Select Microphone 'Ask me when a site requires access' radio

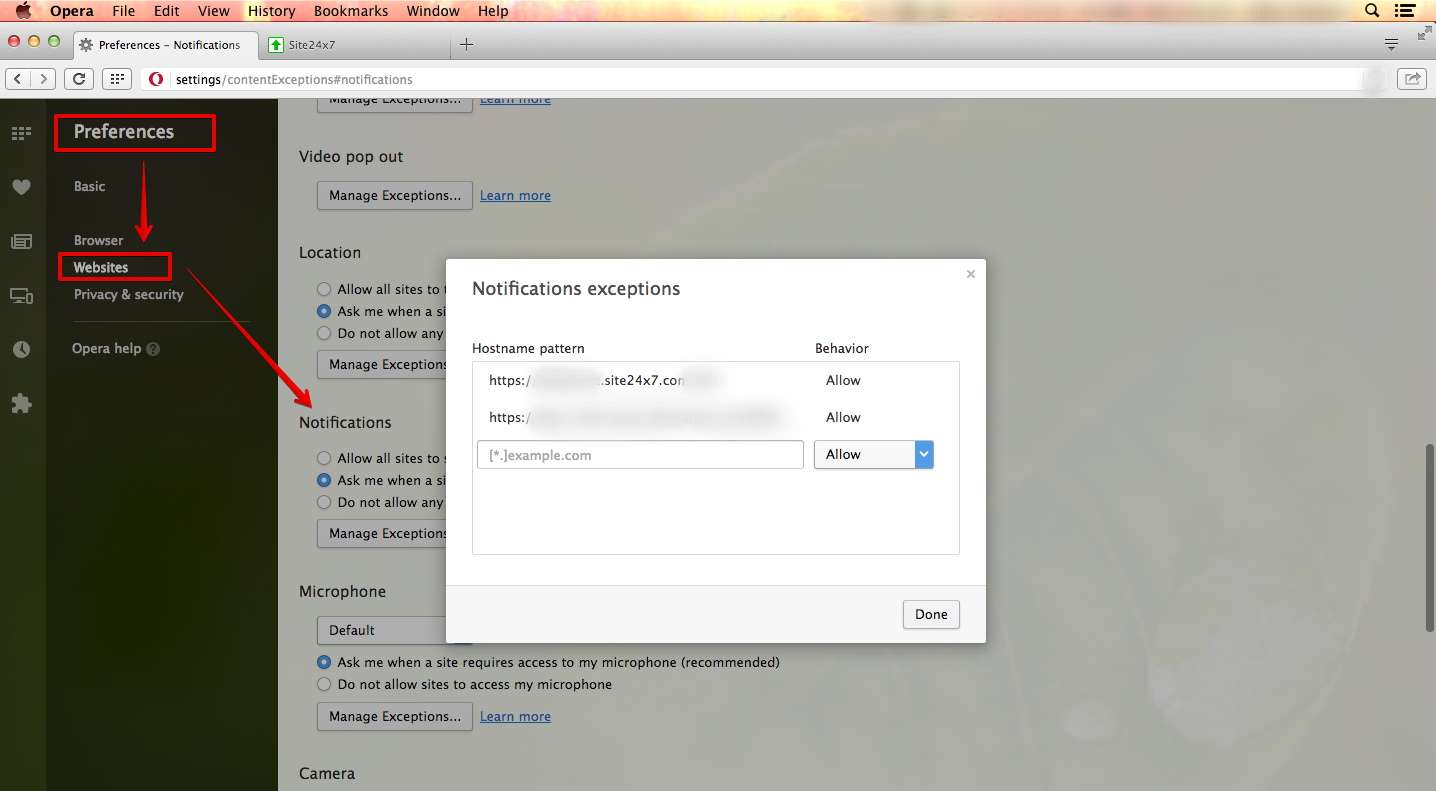[x=324, y=662]
